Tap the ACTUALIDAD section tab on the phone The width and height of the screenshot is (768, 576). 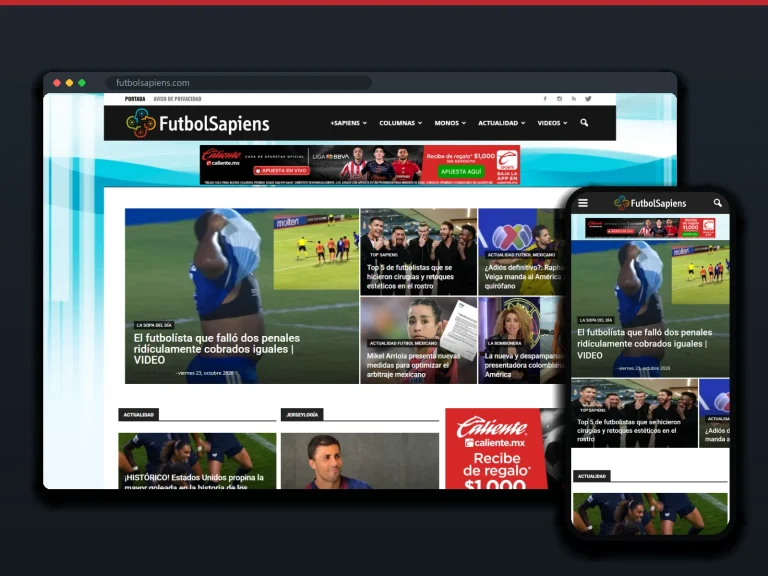point(592,476)
